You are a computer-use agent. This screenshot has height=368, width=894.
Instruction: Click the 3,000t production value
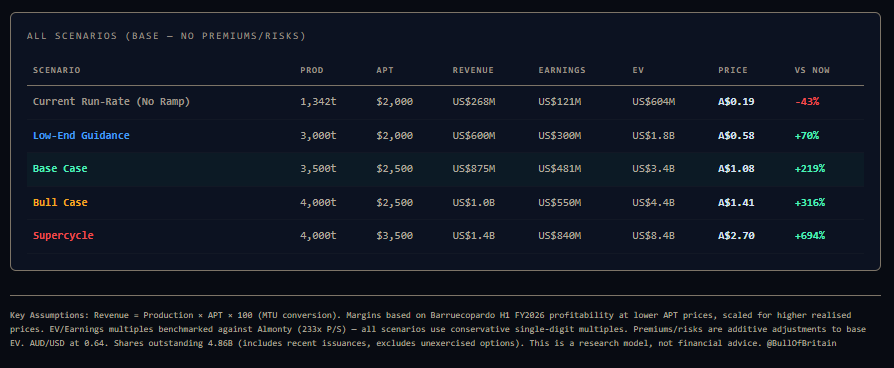pyautogui.click(x=318, y=135)
